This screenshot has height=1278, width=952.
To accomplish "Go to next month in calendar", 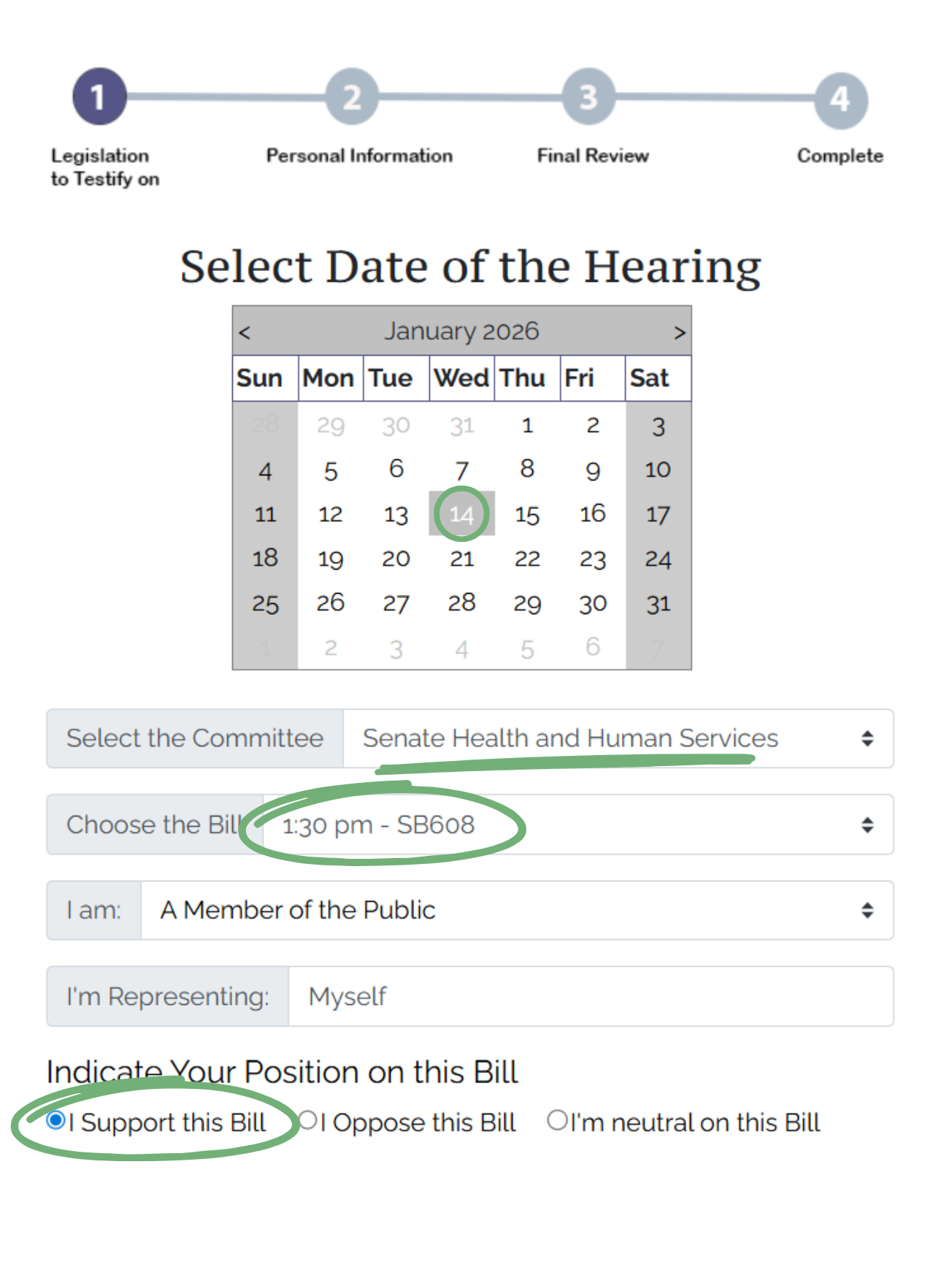I will pyautogui.click(x=679, y=332).
